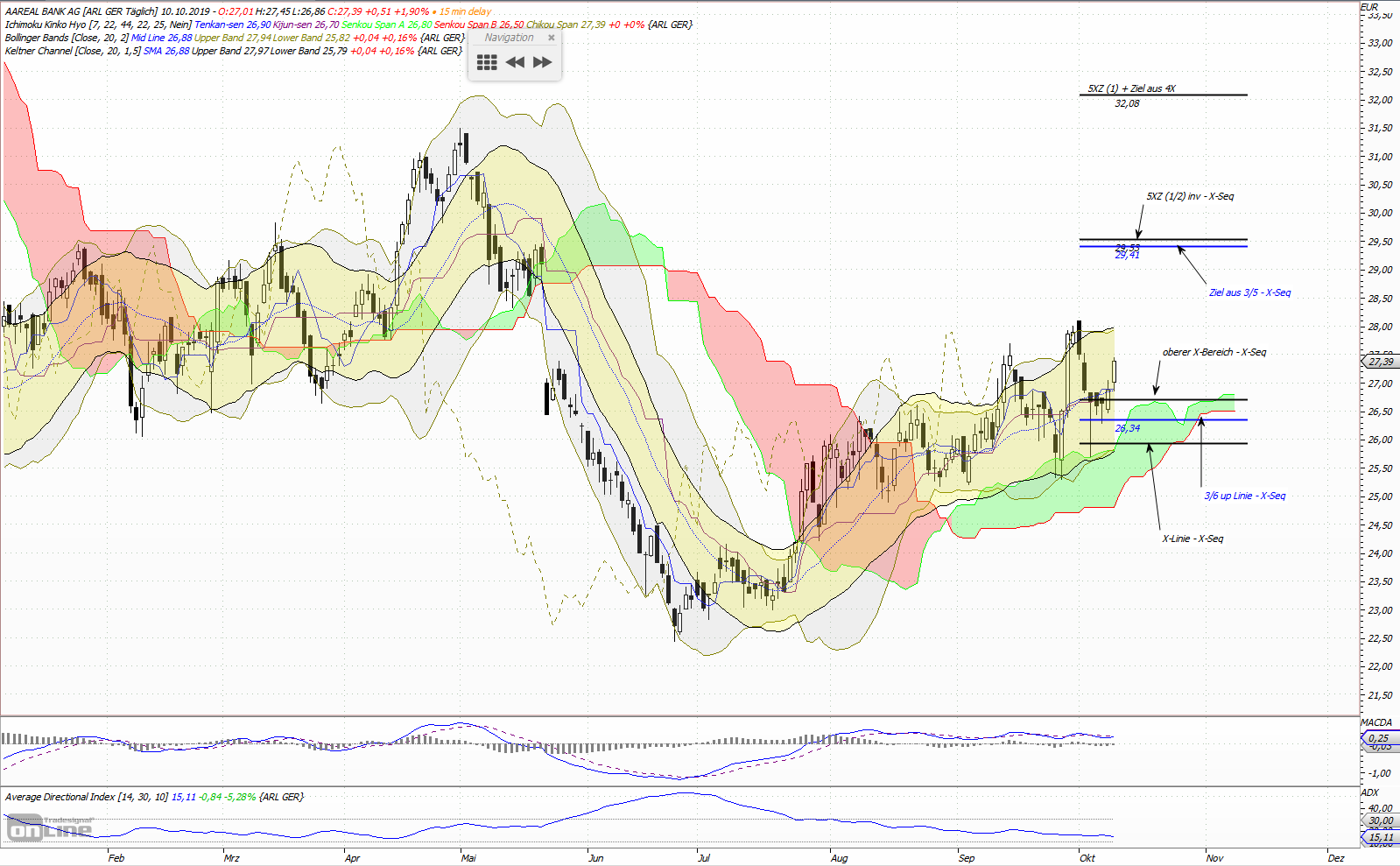Click the '15 min delay' notice
Image resolution: width=1400 pixels, height=866 pixels.
tap(465, 11)
